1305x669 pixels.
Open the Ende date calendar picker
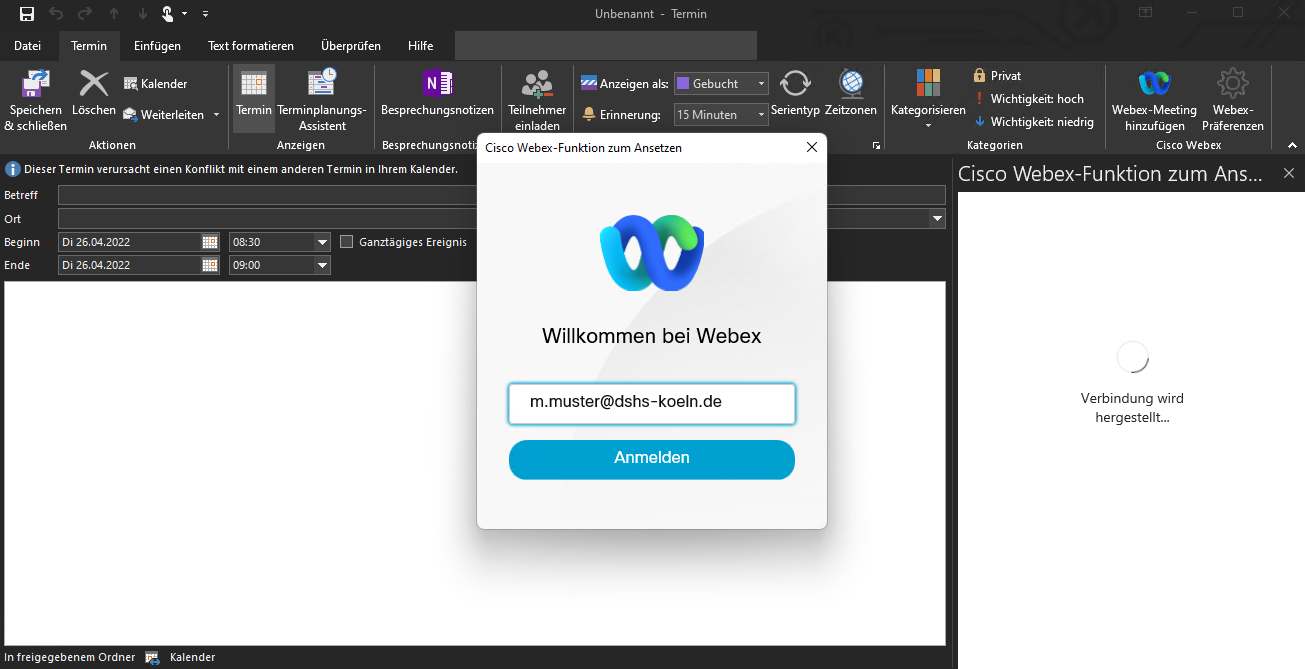pos(210,265)
